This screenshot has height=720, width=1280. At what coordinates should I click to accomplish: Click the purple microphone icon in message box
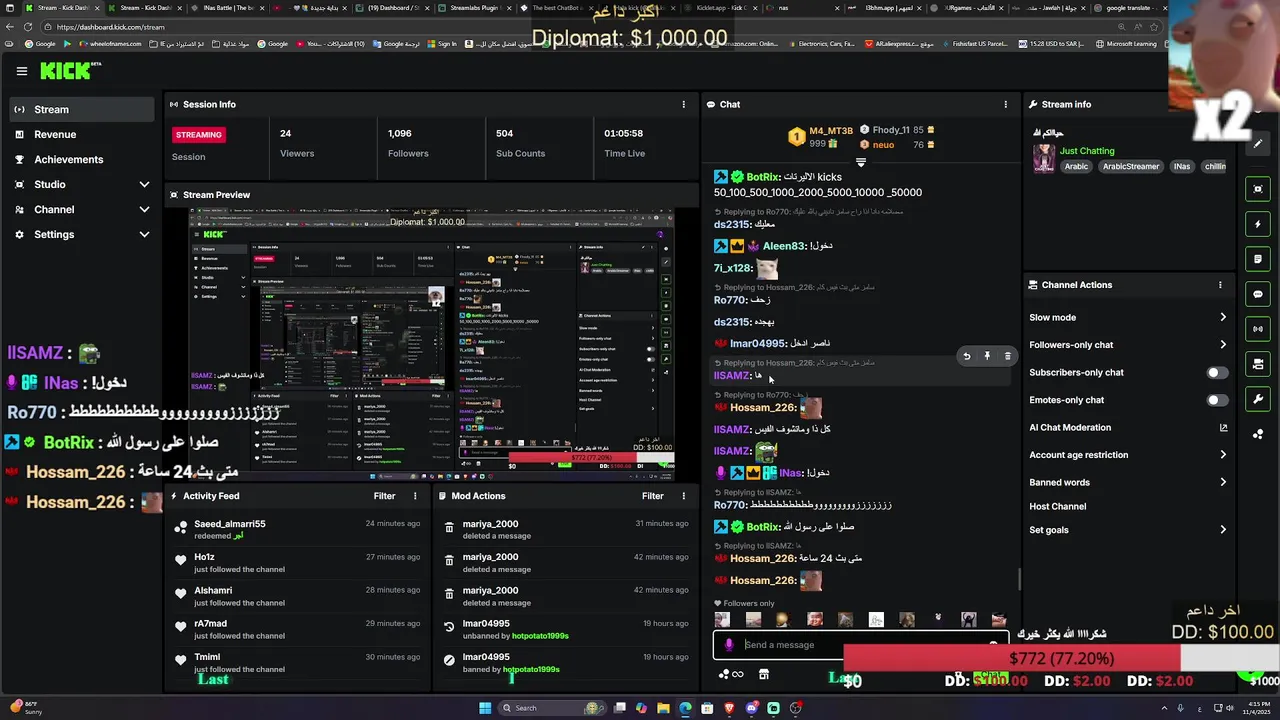tap(729, 645)
